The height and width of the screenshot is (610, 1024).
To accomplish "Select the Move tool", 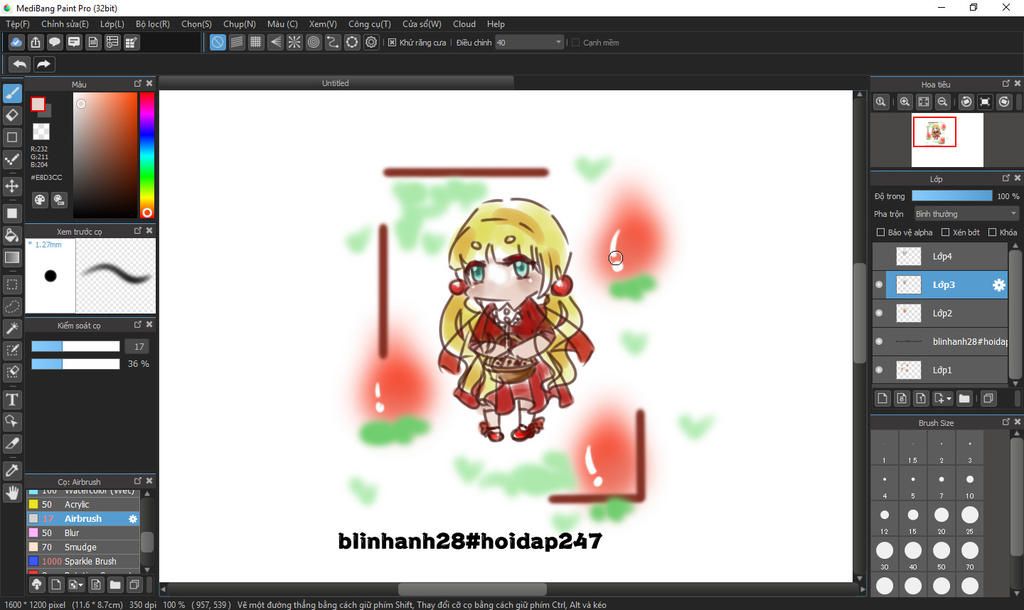I will click(x=12, y=186).
